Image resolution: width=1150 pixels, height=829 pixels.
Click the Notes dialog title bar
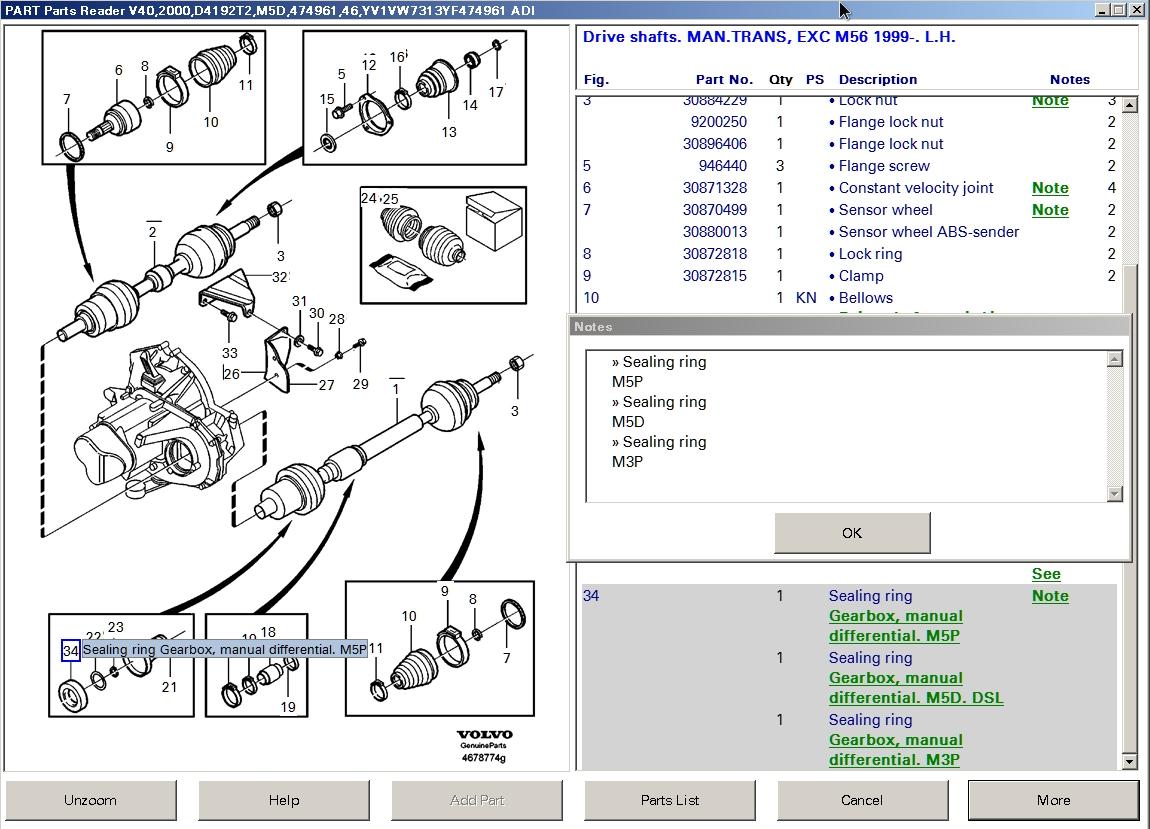pos(849,326)
